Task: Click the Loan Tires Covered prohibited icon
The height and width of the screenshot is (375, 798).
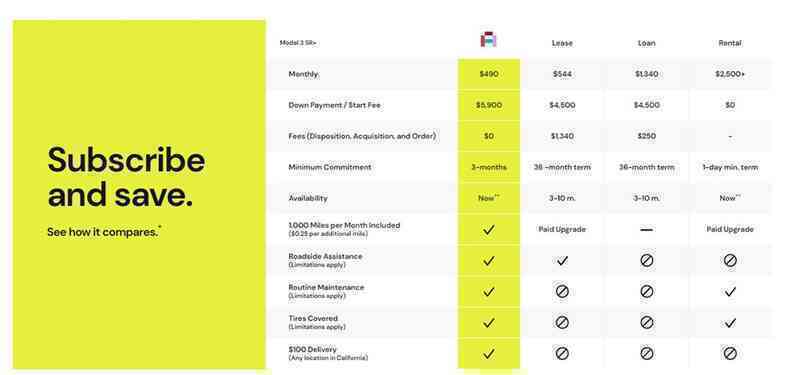Action: pos(646,322)
